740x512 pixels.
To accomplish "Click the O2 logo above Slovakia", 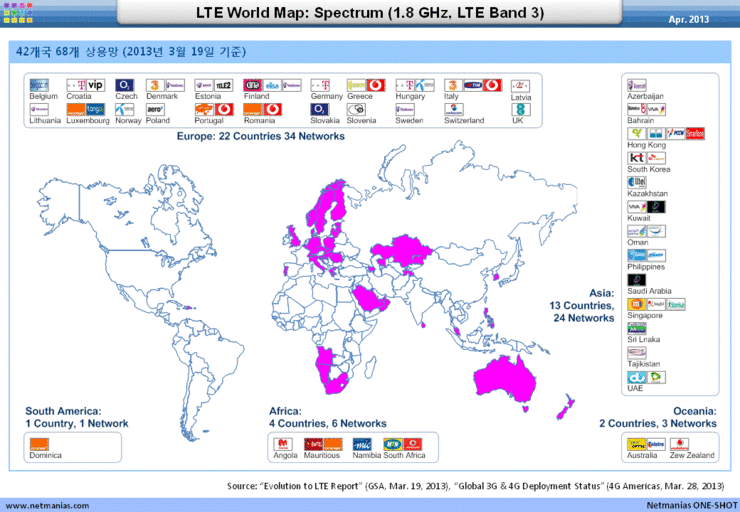I will click(320, 109).
